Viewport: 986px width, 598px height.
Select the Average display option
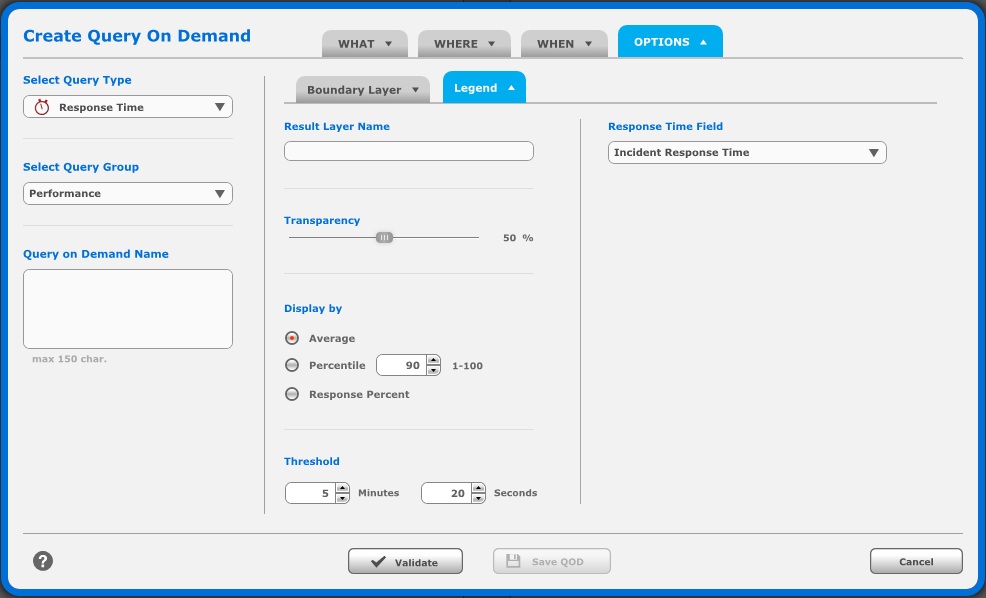click(x=292, y=338)
